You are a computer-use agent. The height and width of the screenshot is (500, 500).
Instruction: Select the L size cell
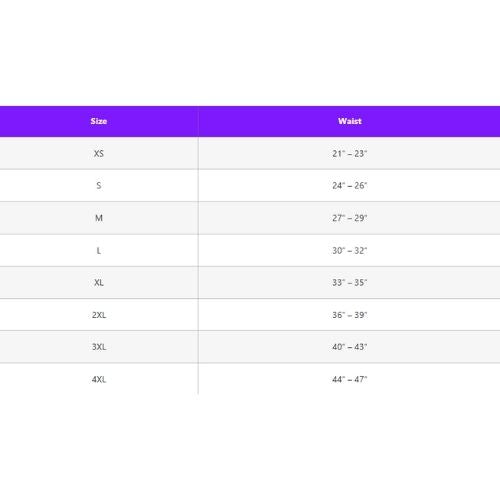[x=99, y=251]
